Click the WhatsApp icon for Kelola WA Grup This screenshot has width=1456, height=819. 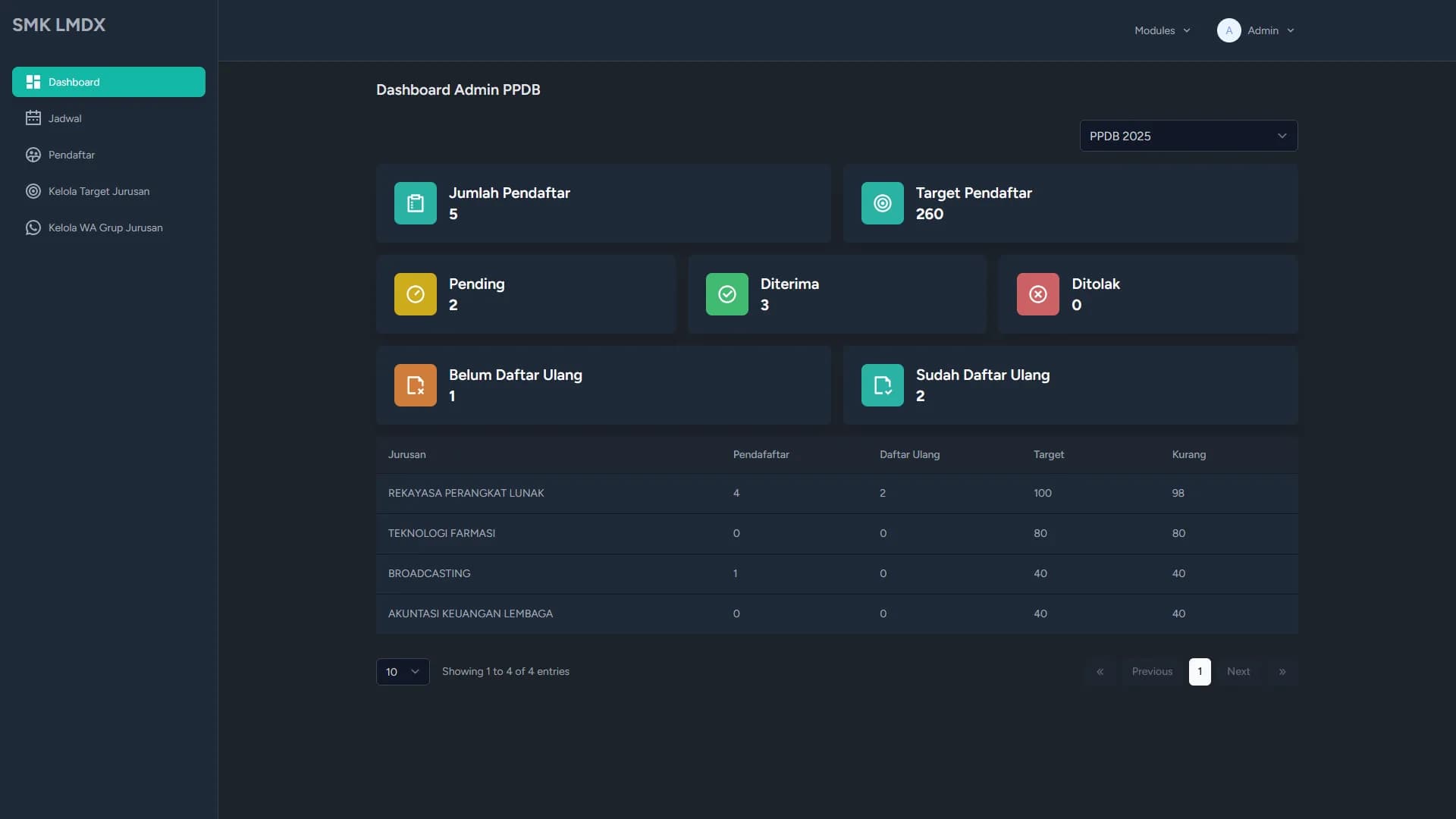(x=33, y=227)
